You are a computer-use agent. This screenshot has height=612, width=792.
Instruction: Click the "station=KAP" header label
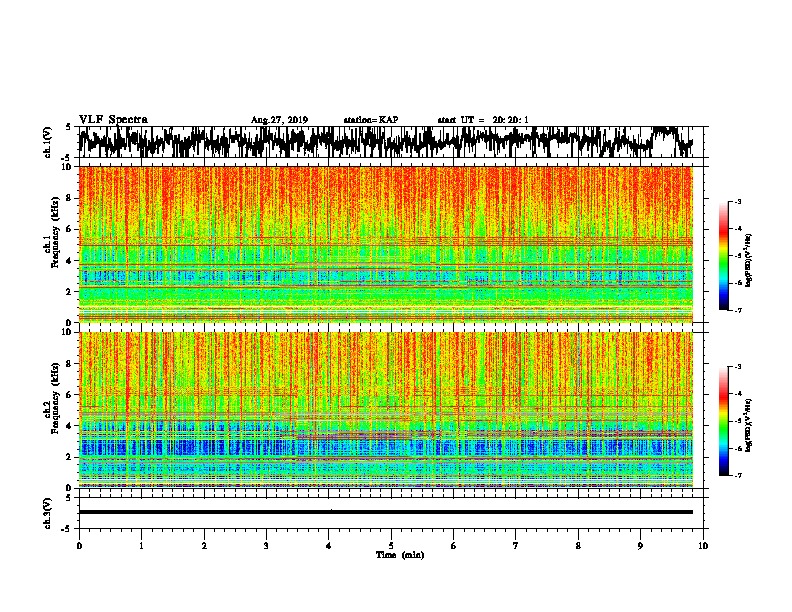click(371, 120)
